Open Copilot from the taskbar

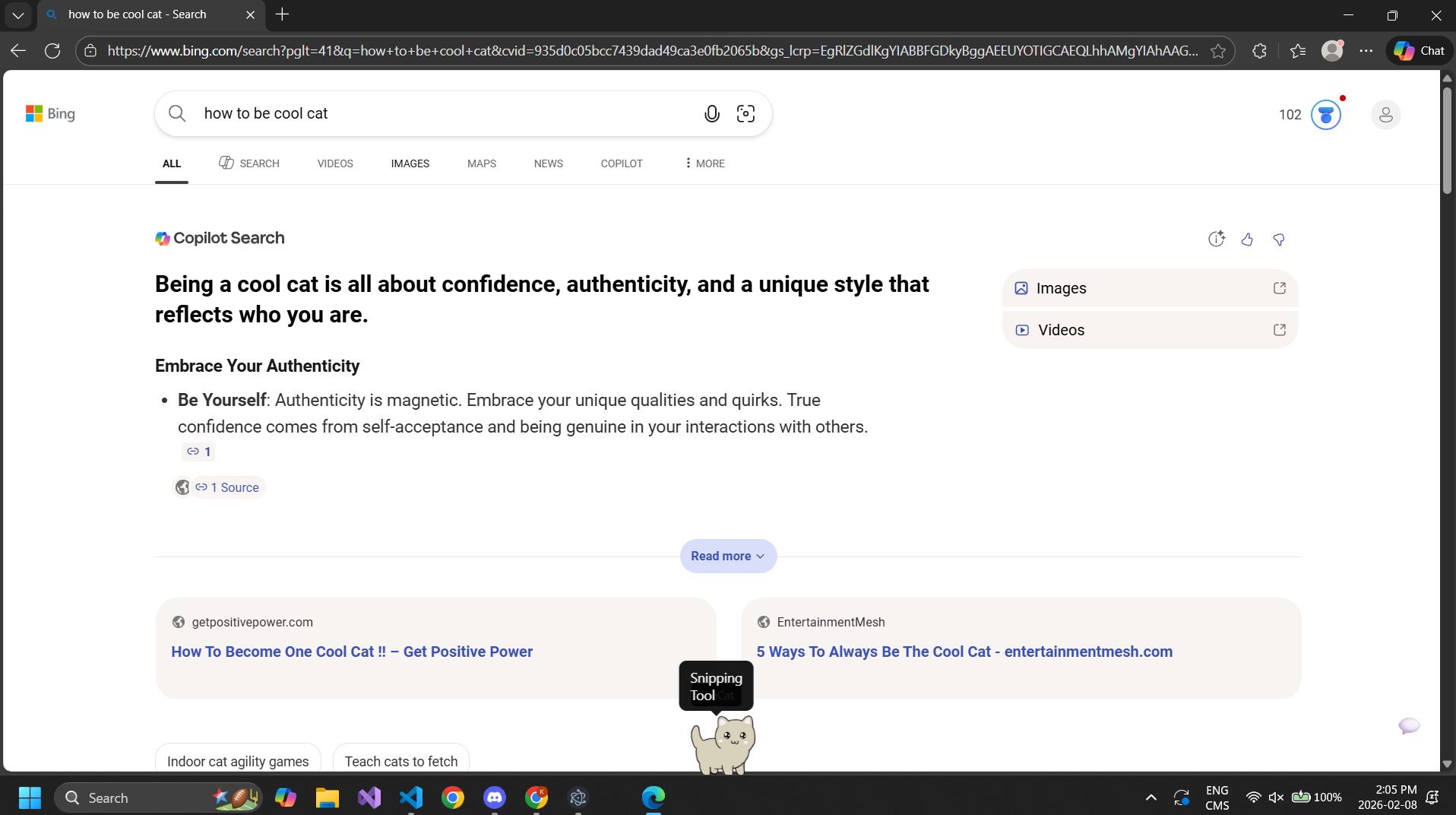(x=286, y=798)
